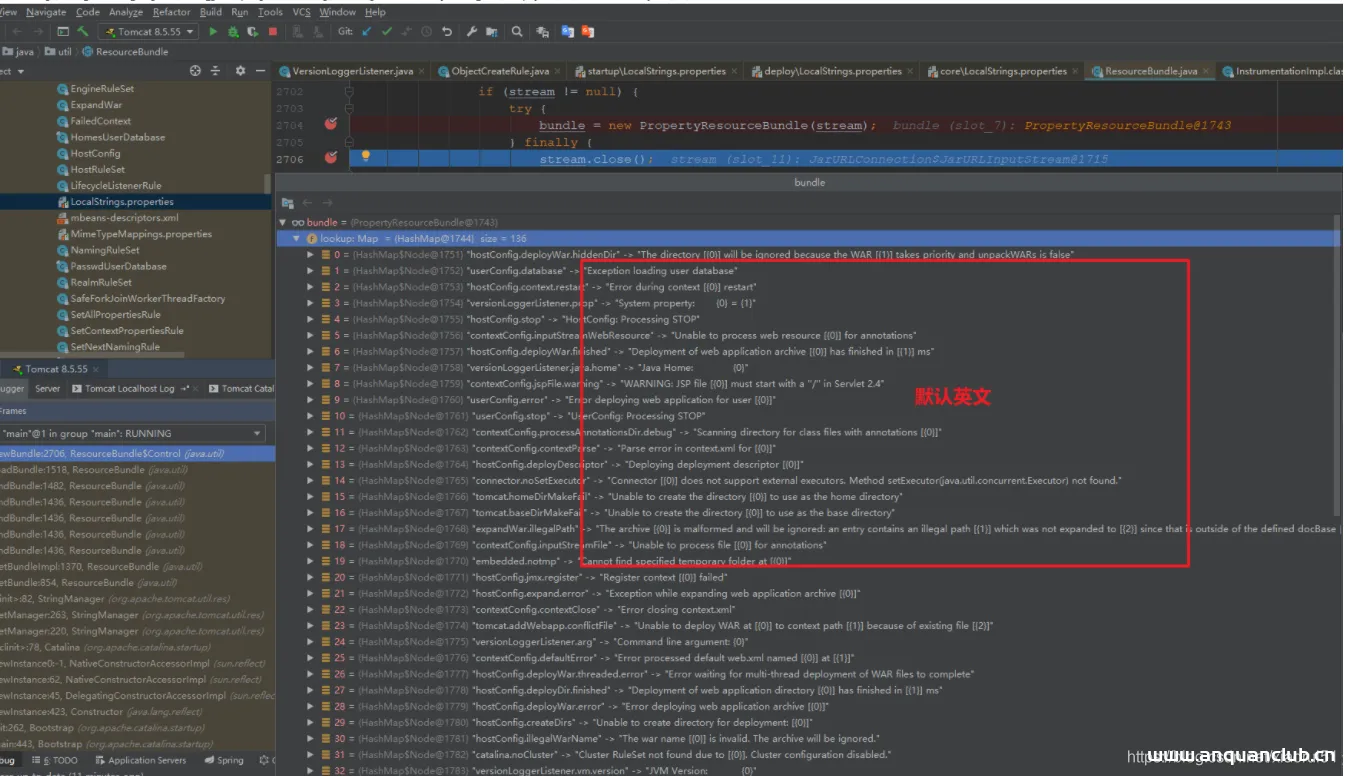Select Tomcat Localhost Log tab
Screen dimensions: 1346x776
tap(129, 389)
